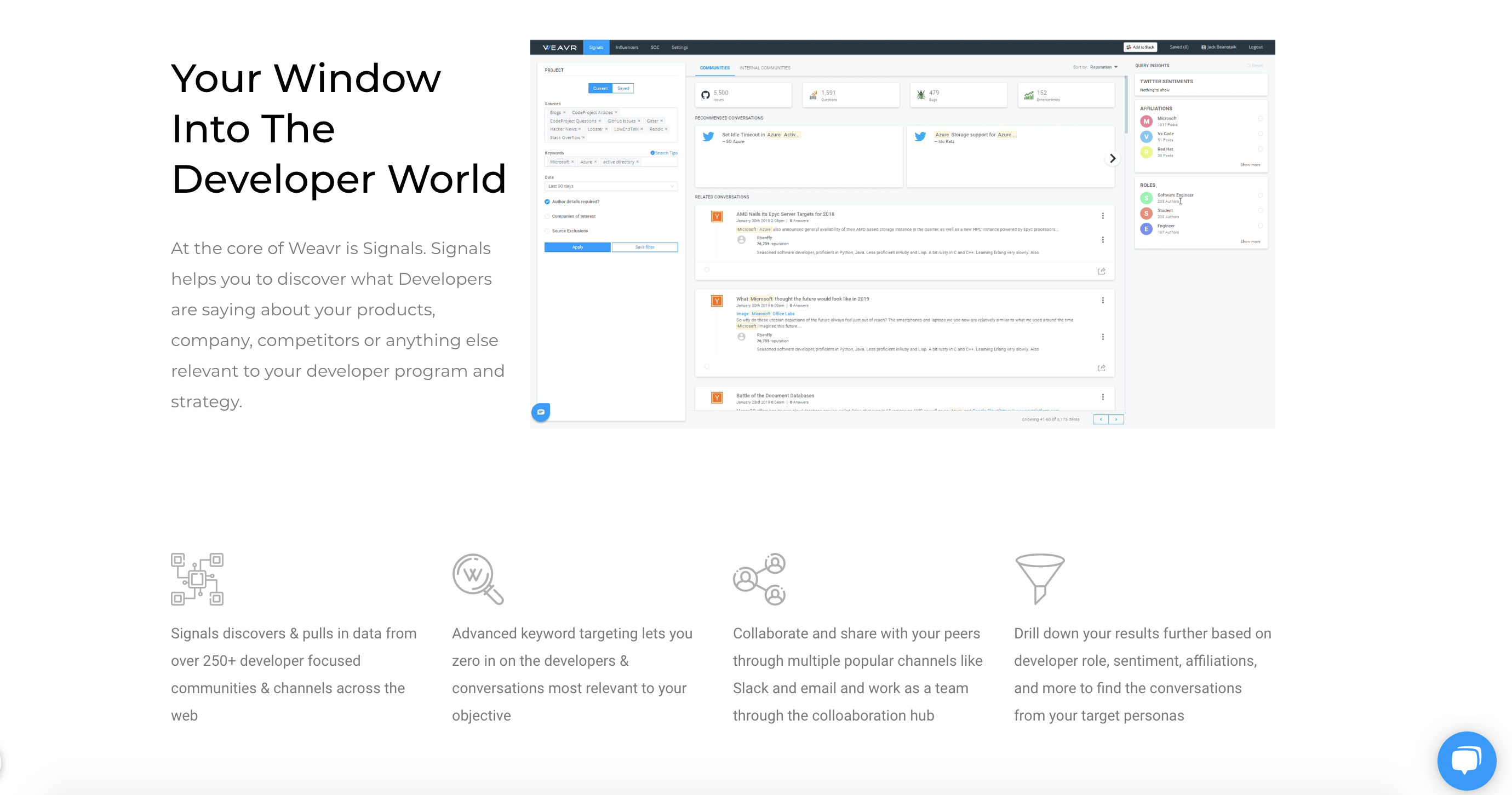Switch to Internal Communities tab
The height and width of the screenshot is (795, 1512).
pos(765,68)
